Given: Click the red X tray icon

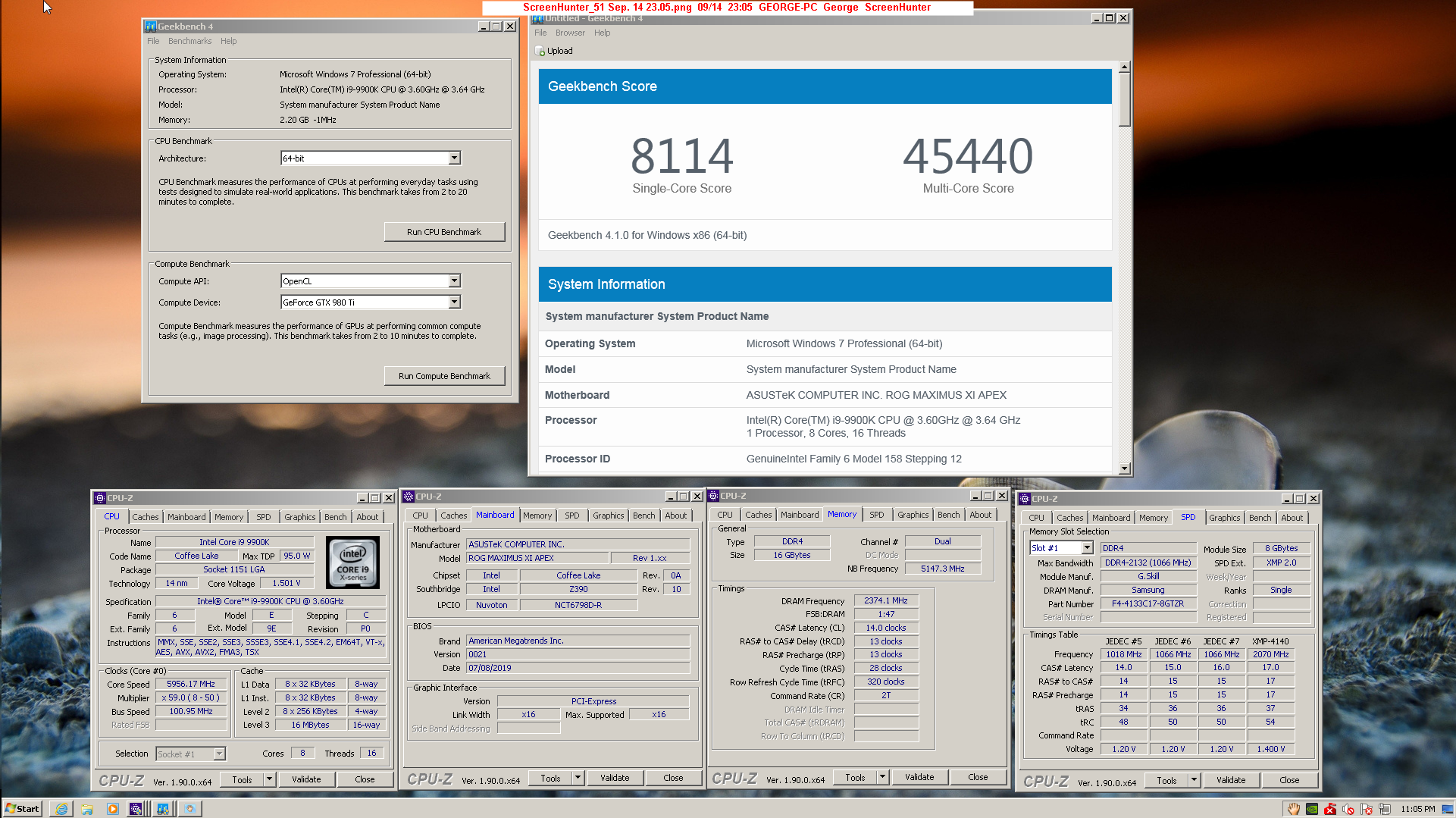Looking at the screenshot, I should point(1330,809).
